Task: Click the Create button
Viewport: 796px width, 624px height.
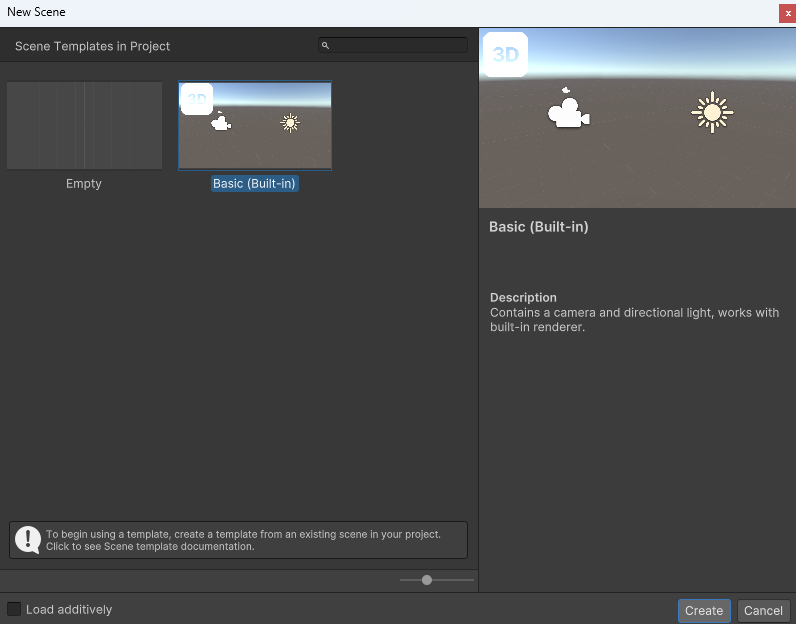Action: [704, 610]
